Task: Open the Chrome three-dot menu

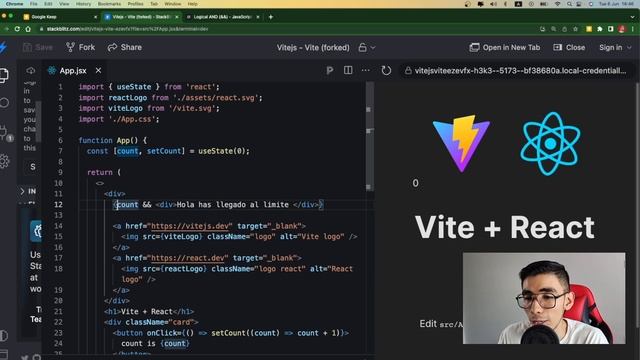Action: coord(633,29)
